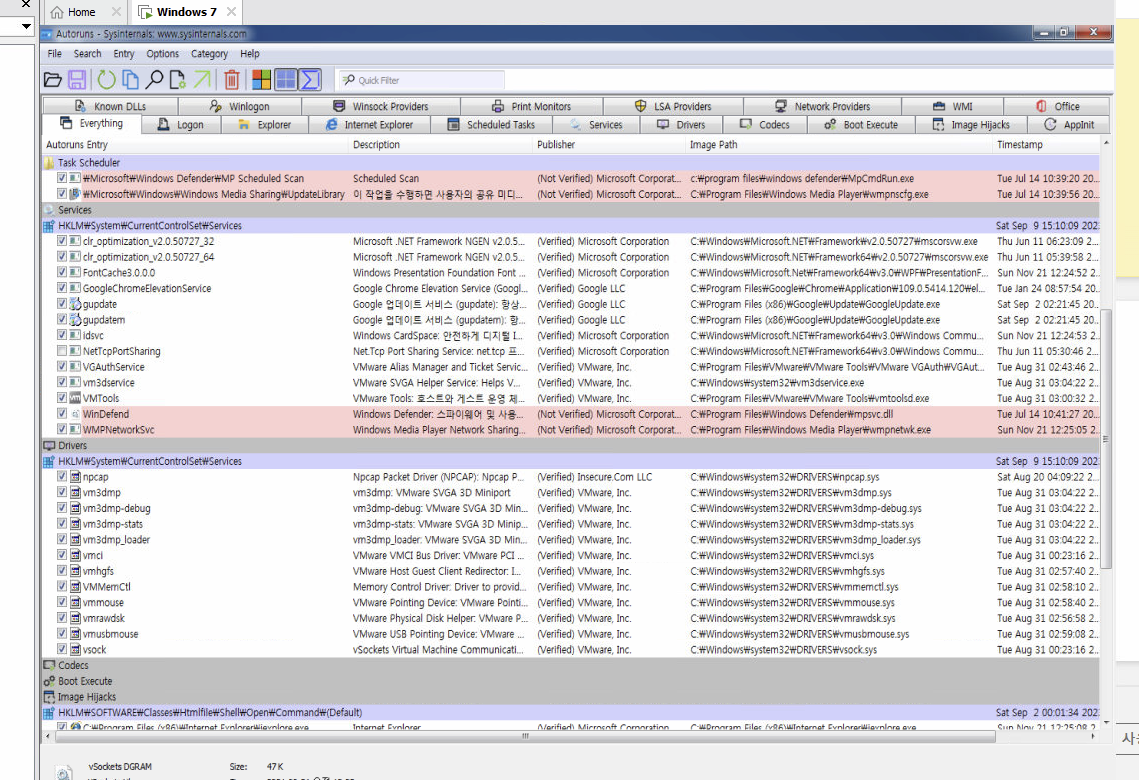Click the Autoruns title bar application icon

coord(47,33)
